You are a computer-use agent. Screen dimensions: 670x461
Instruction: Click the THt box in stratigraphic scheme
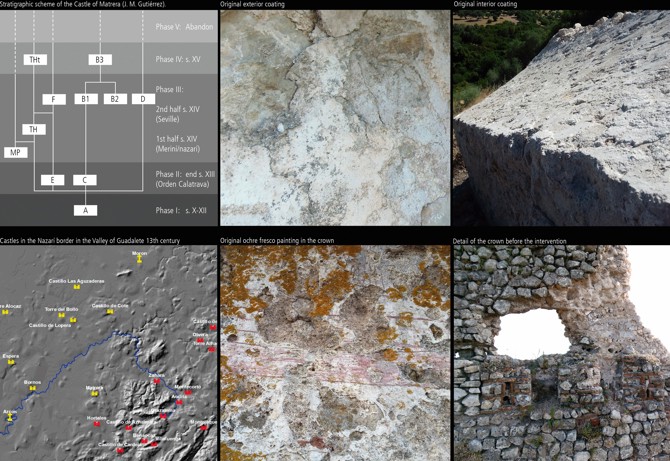point(35,60)
